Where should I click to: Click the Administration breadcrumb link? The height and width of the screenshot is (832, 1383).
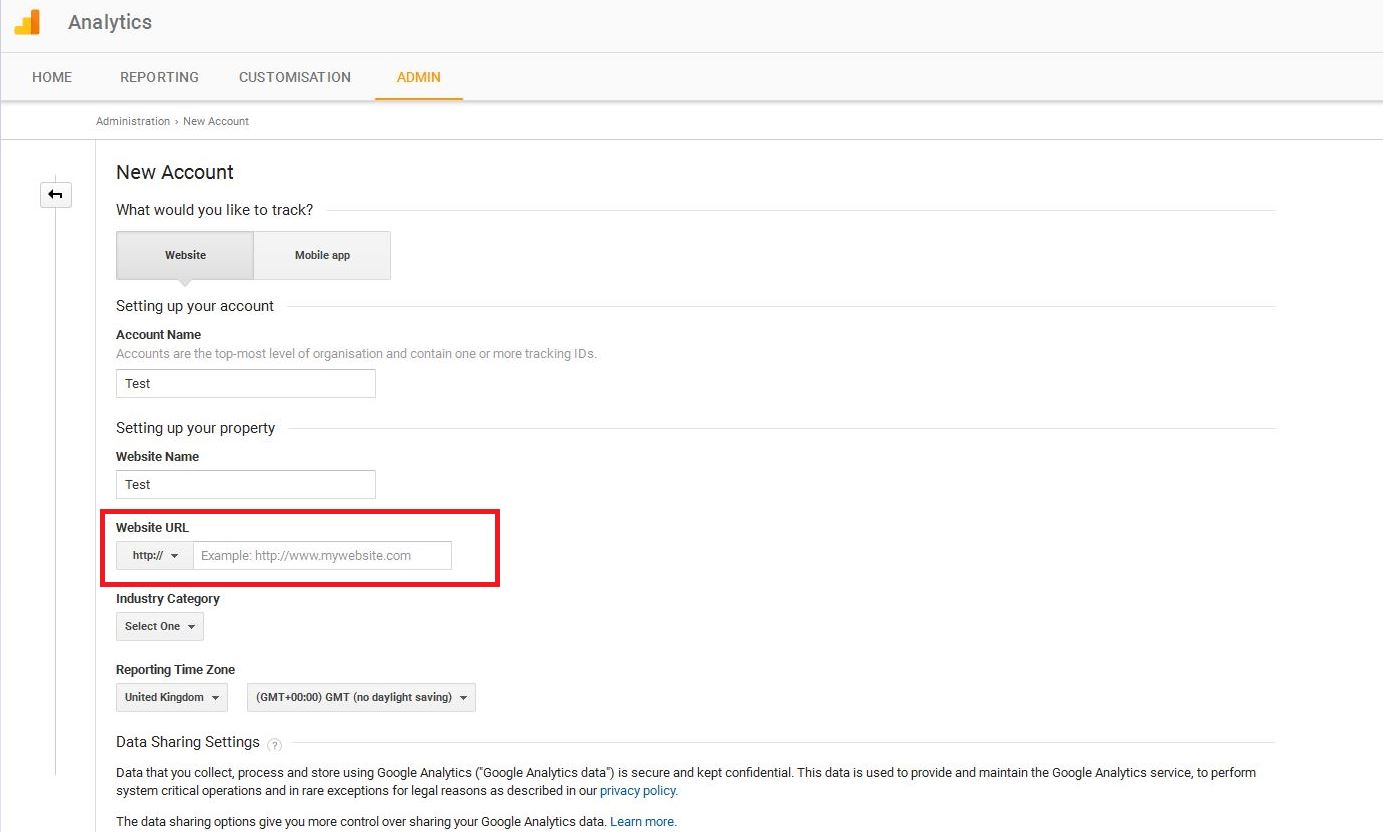click(133, 121)
